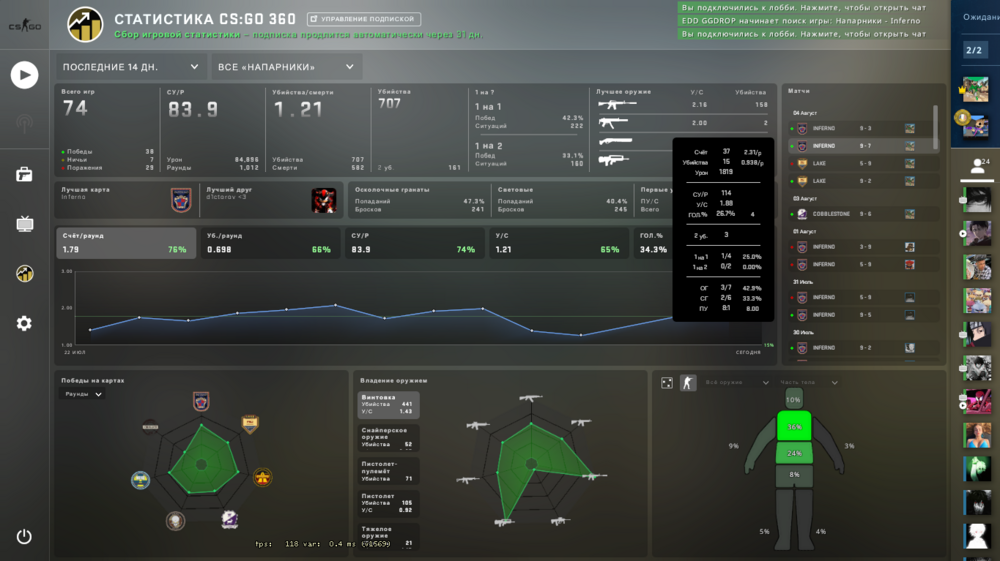Click the green 36% chest hit zone
1000x561 pixels.
[794, 426]
